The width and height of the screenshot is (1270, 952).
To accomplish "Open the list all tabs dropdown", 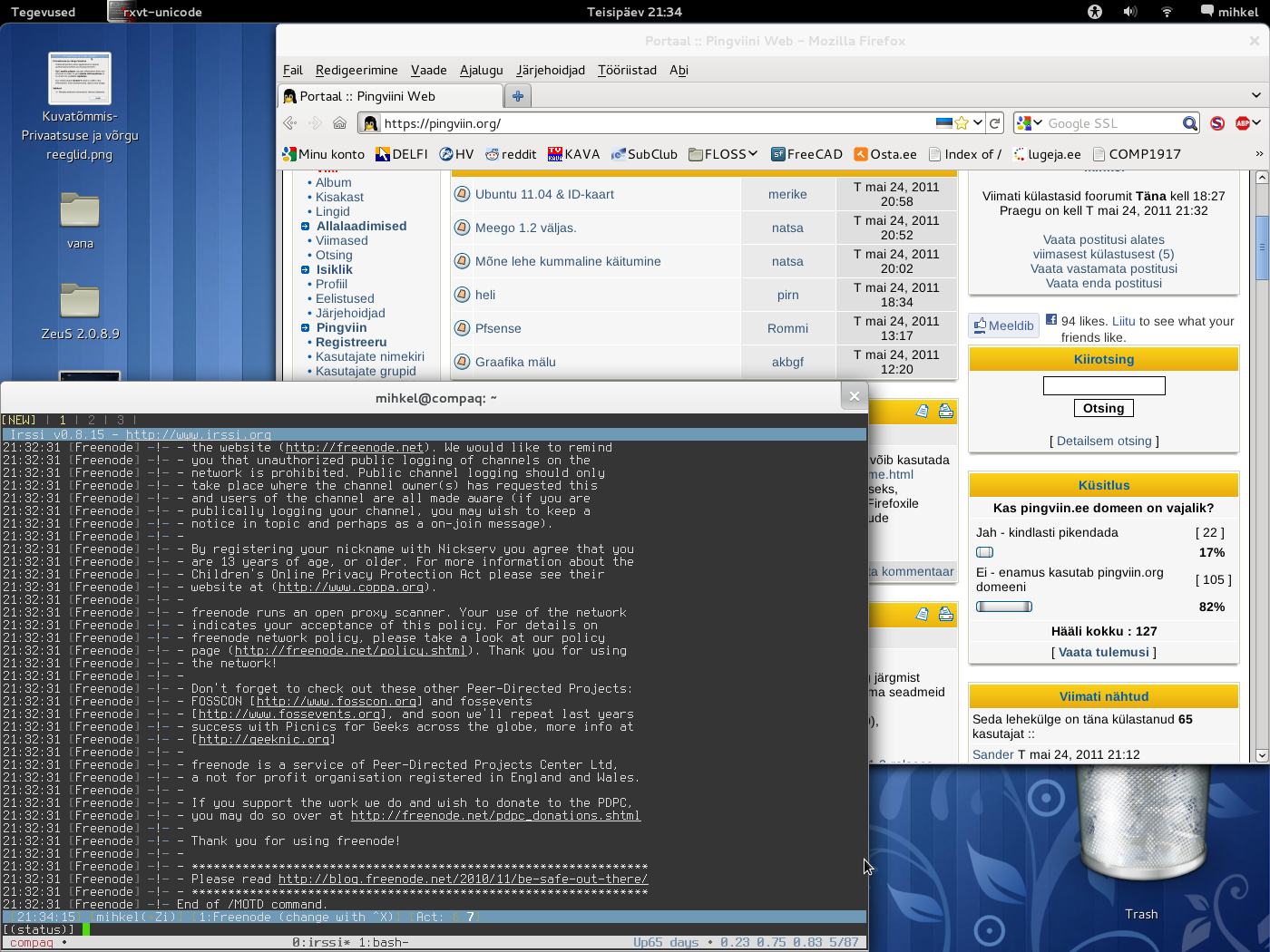I will (x=1255, y=95).
